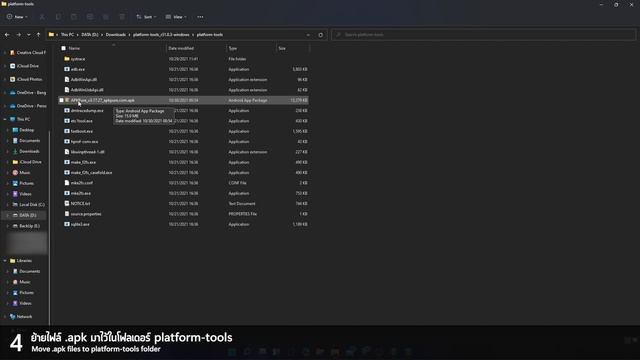The height and width of the screenshot is (360, 640).
Task: Select the adb.exe file
Action: pos(78,69)
